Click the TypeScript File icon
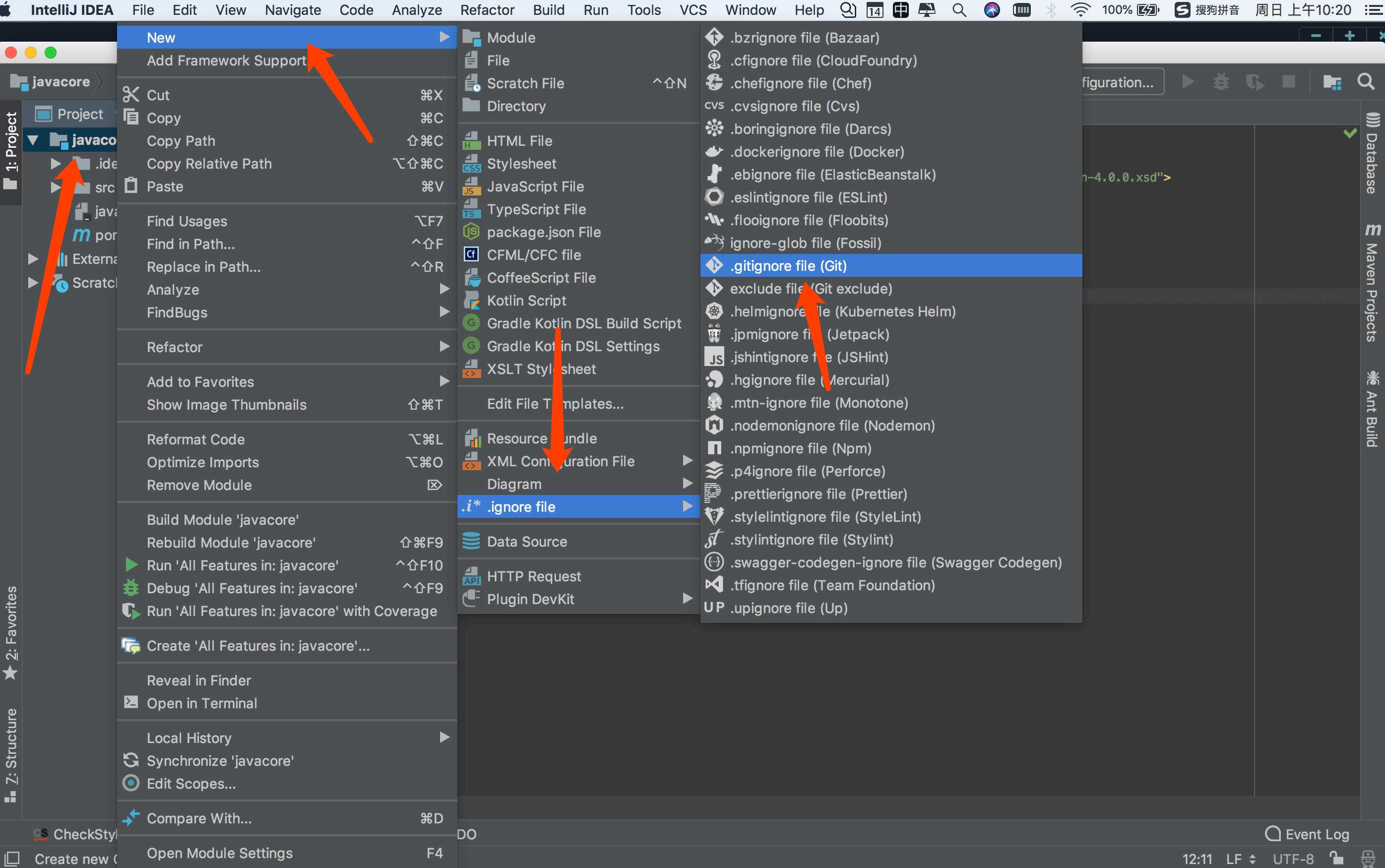The height and width of the screenshot is (868, 1385). click(471, 209)
